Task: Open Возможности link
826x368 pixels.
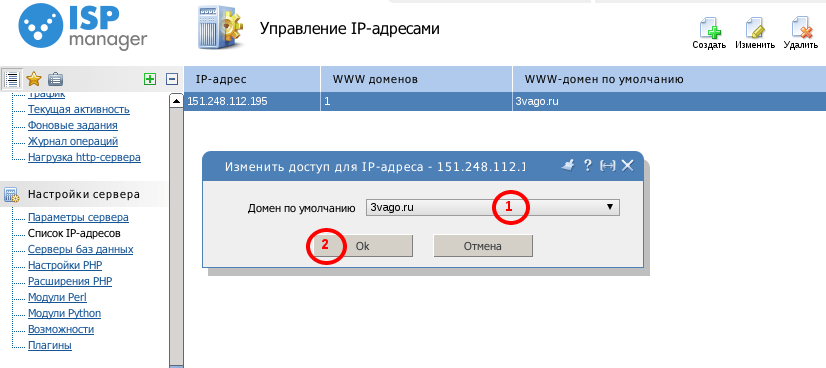Action: pyautogui.click(x=61, y=330)
